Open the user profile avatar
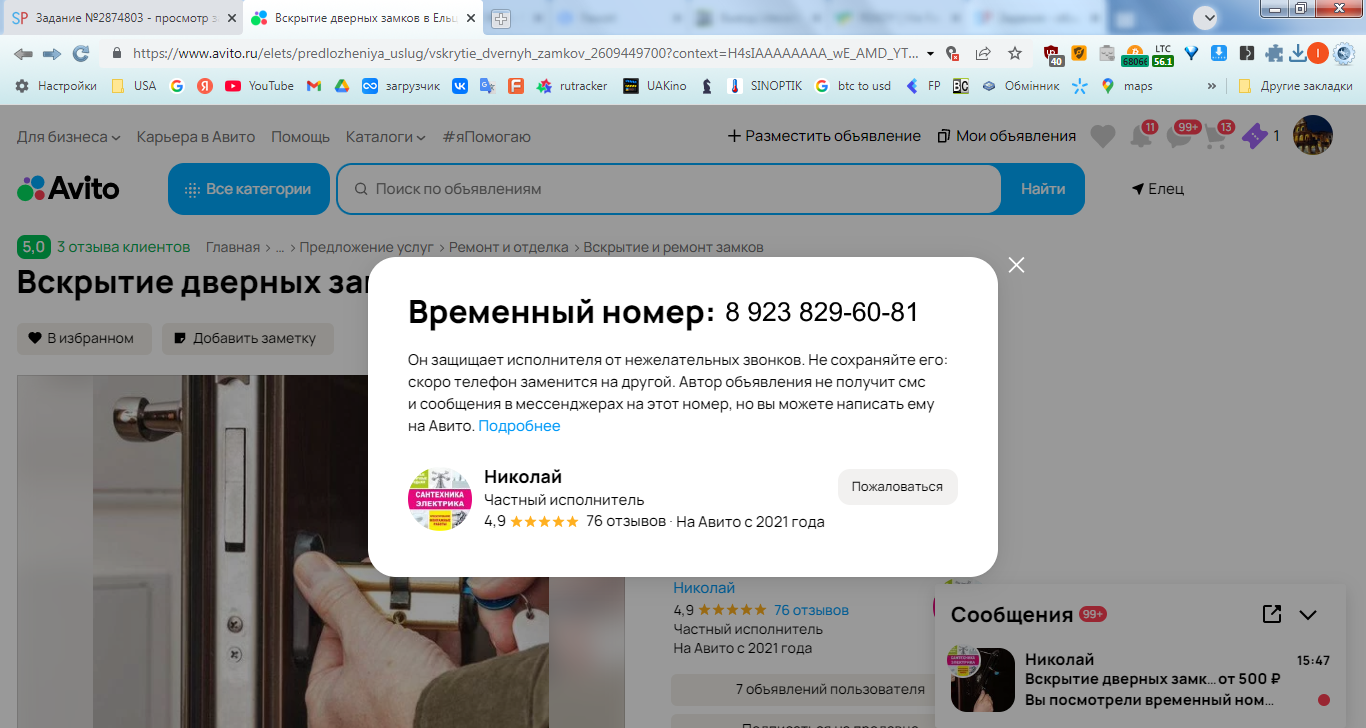 click(1313, 136)
